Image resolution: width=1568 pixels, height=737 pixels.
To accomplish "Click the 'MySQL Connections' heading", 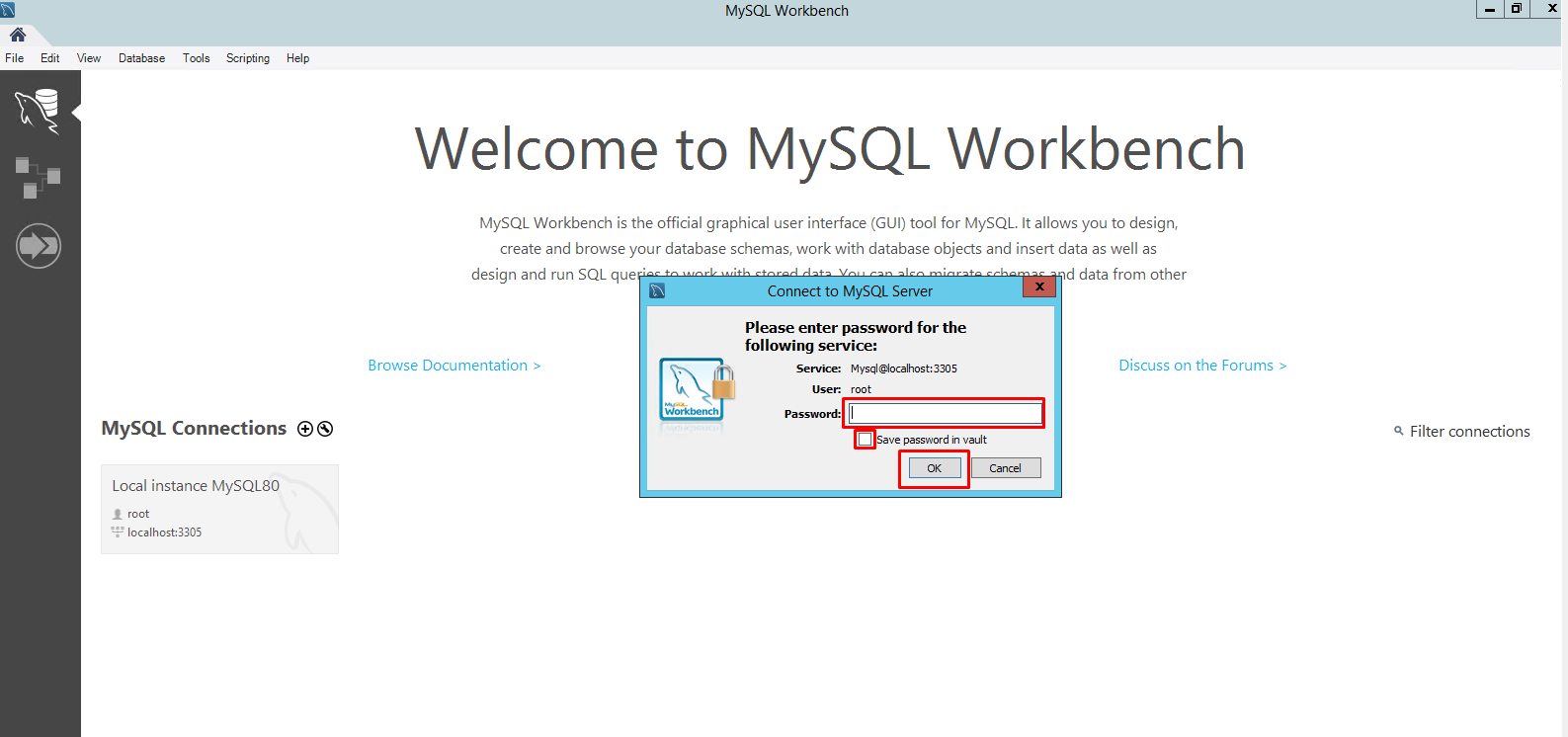I will pos(194,428).
